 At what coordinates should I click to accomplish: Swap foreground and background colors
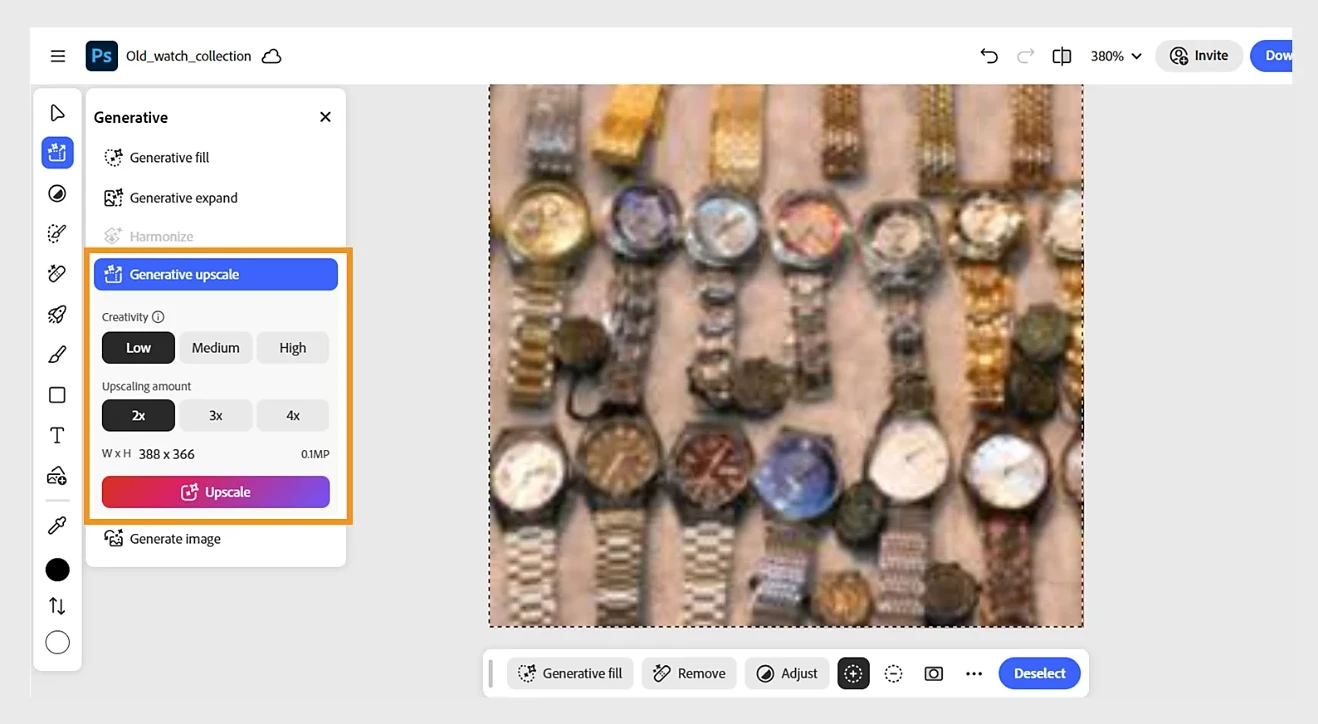click(57, 606)
